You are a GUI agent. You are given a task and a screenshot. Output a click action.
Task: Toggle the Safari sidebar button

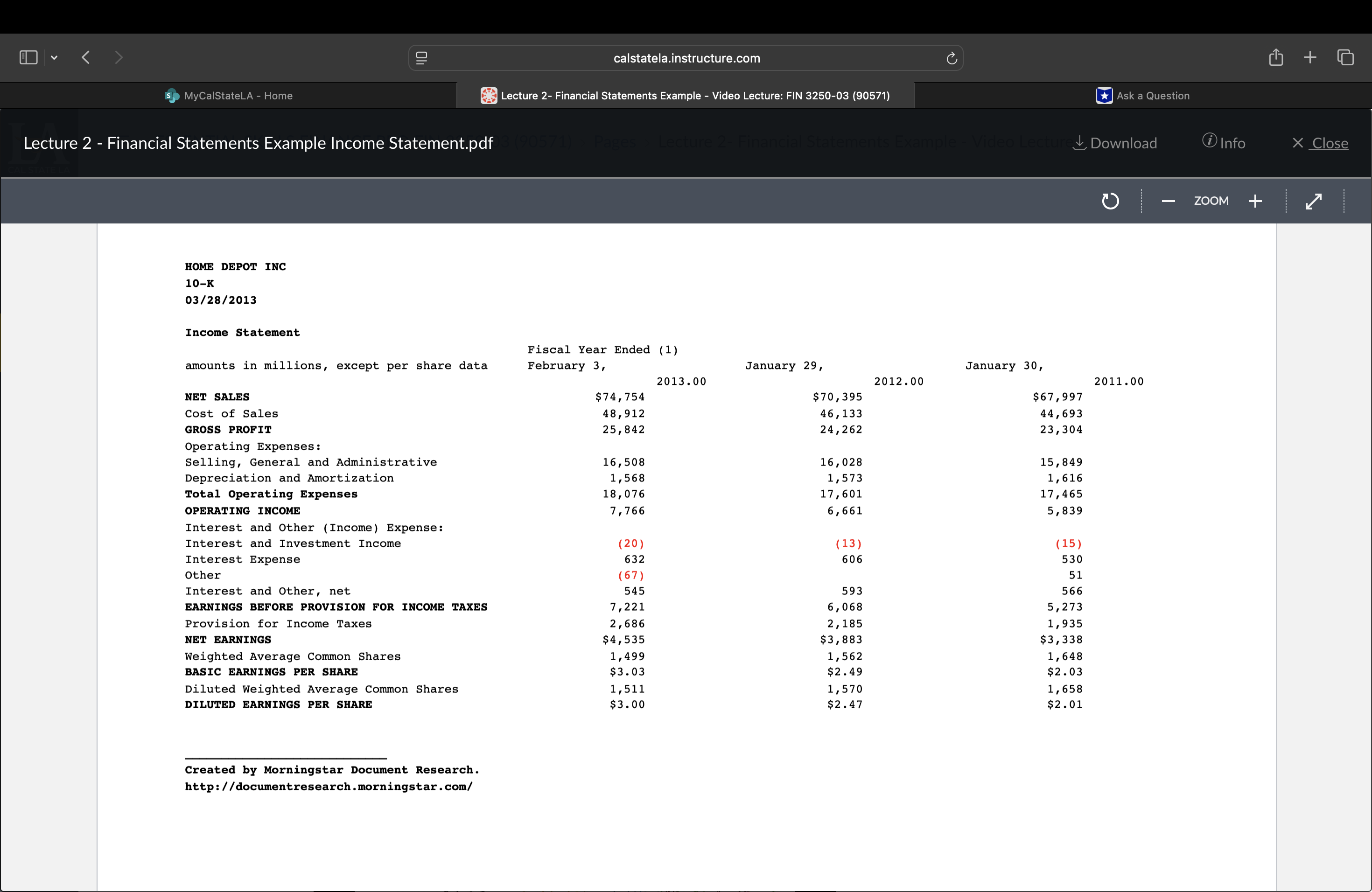pyautogui.click(x=28, y=58)
